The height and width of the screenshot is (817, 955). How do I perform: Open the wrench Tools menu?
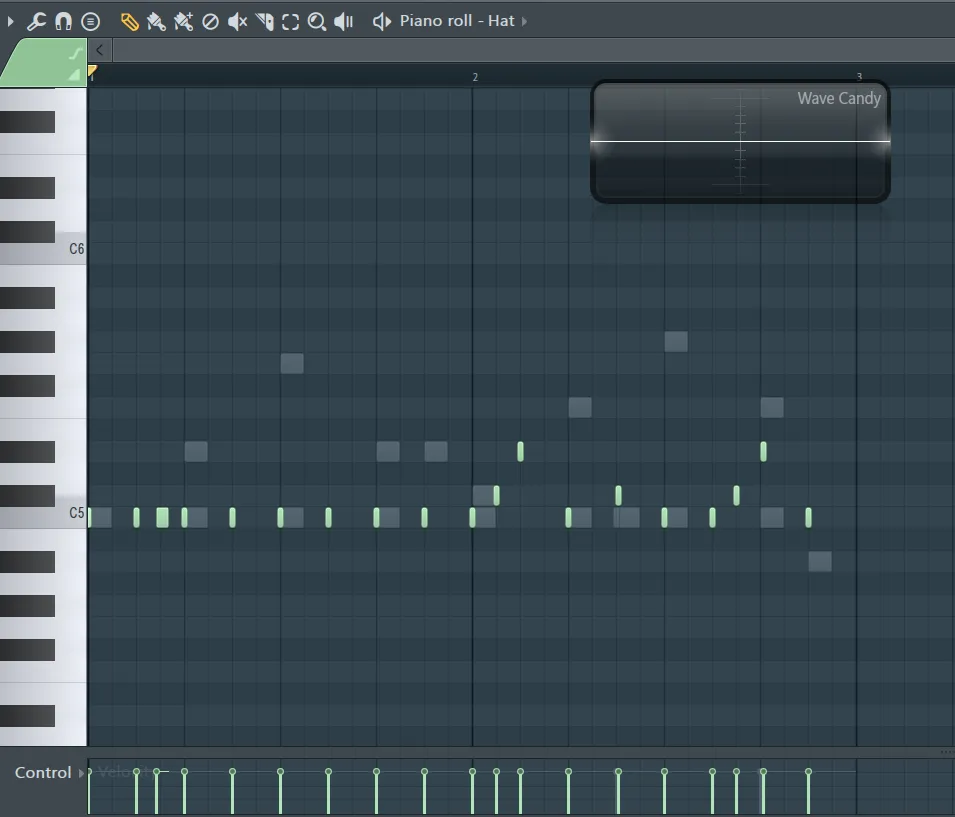click(x=36, y=21)
